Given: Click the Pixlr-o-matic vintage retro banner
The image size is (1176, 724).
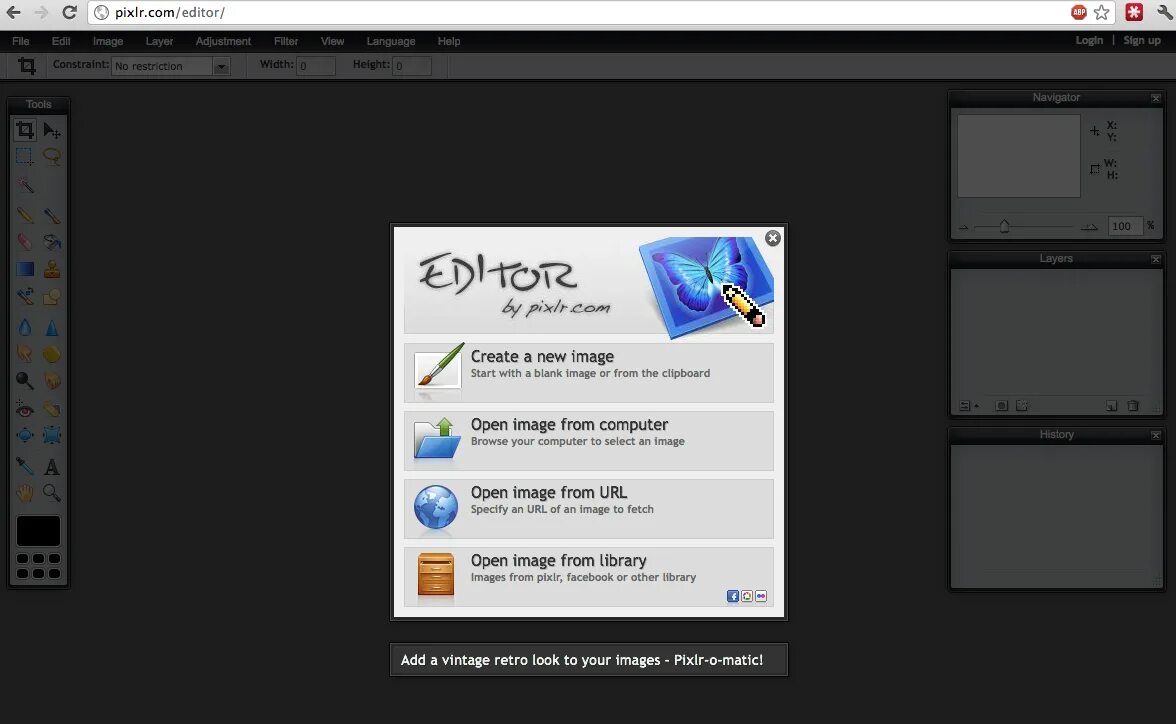Looking at the screenshot, I should pos(589,659).
